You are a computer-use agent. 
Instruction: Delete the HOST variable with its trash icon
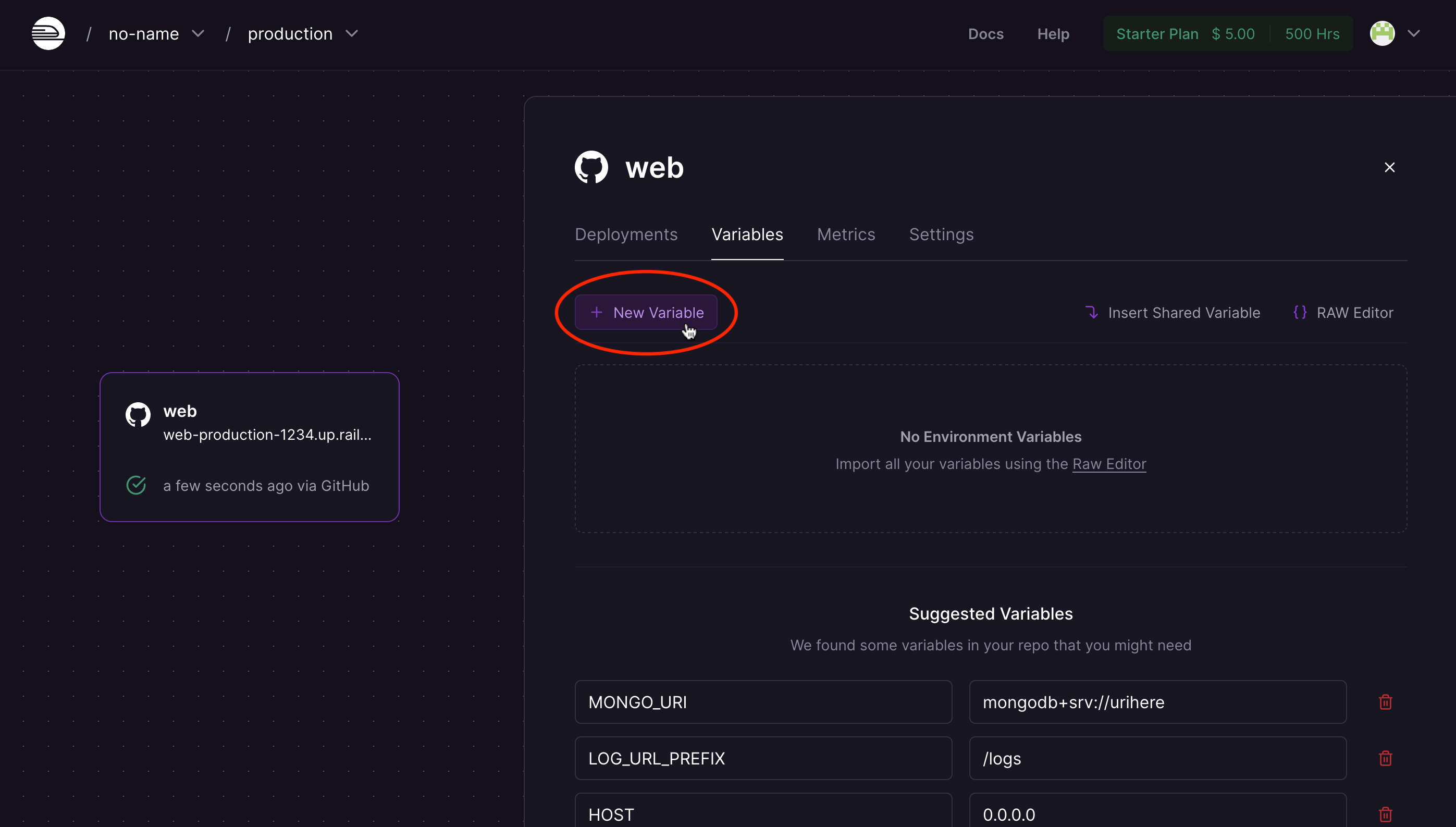(1385, 813)
